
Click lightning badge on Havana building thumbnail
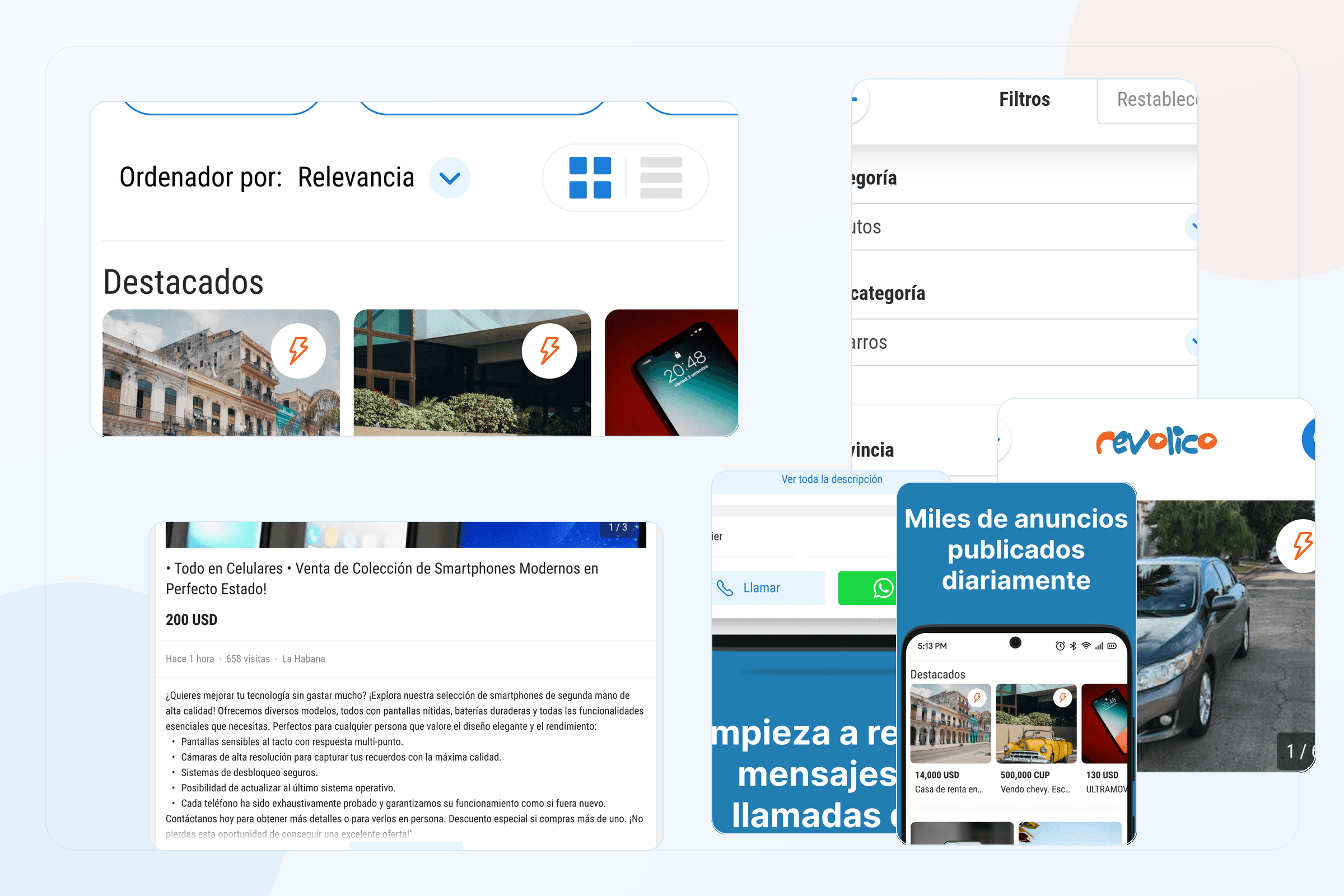pos(298,351)
